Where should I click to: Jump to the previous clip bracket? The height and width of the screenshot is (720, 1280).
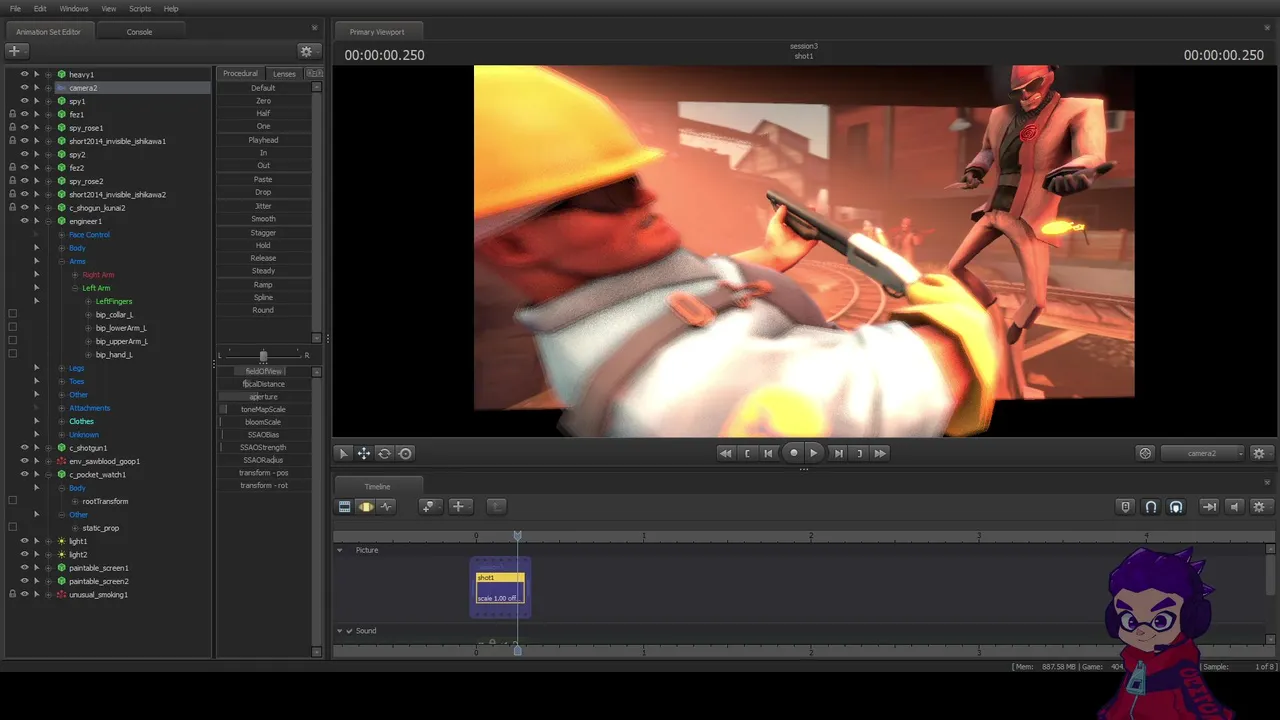coord(747,453)
